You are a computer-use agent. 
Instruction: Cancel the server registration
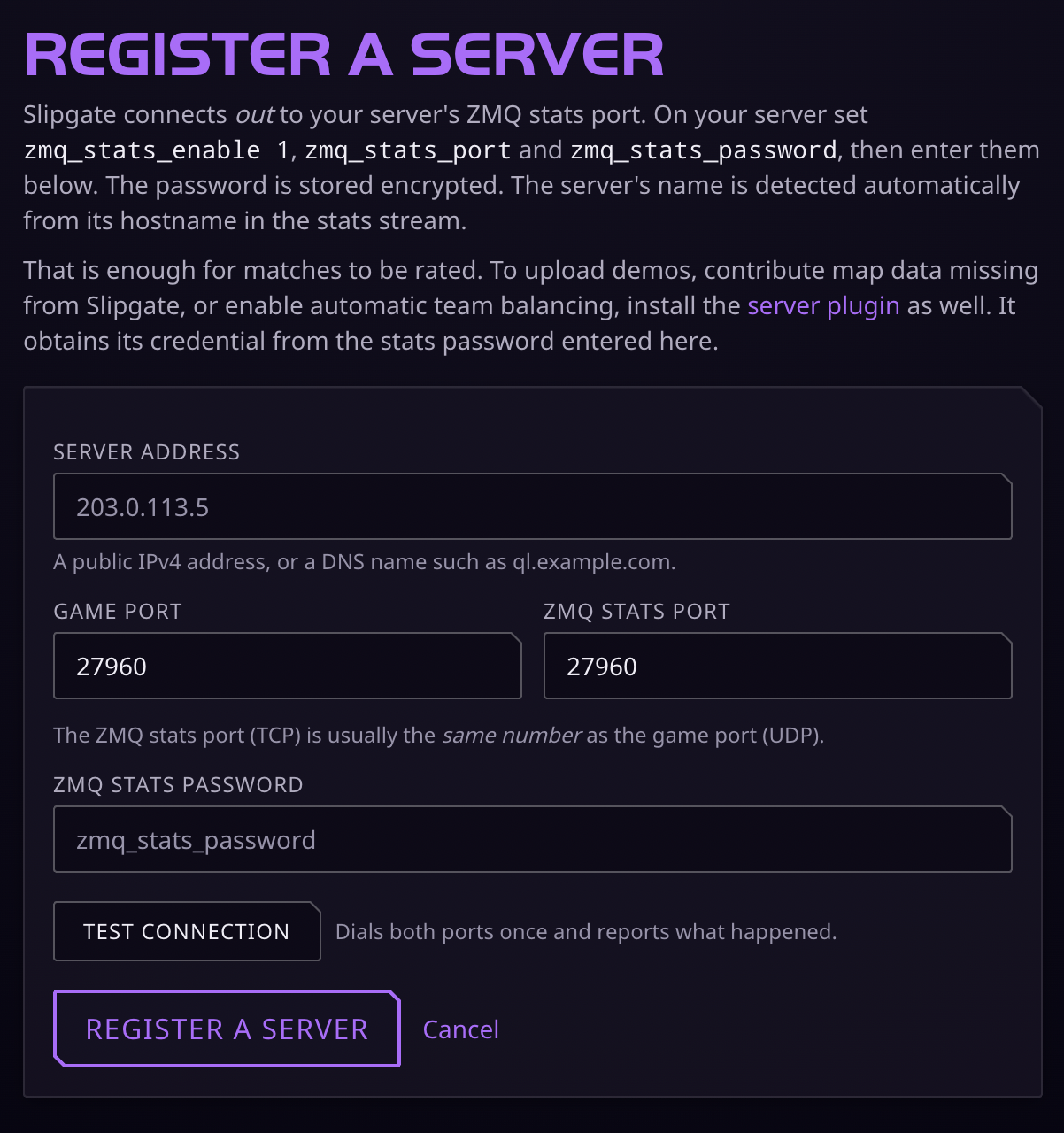click(460, 1029)
